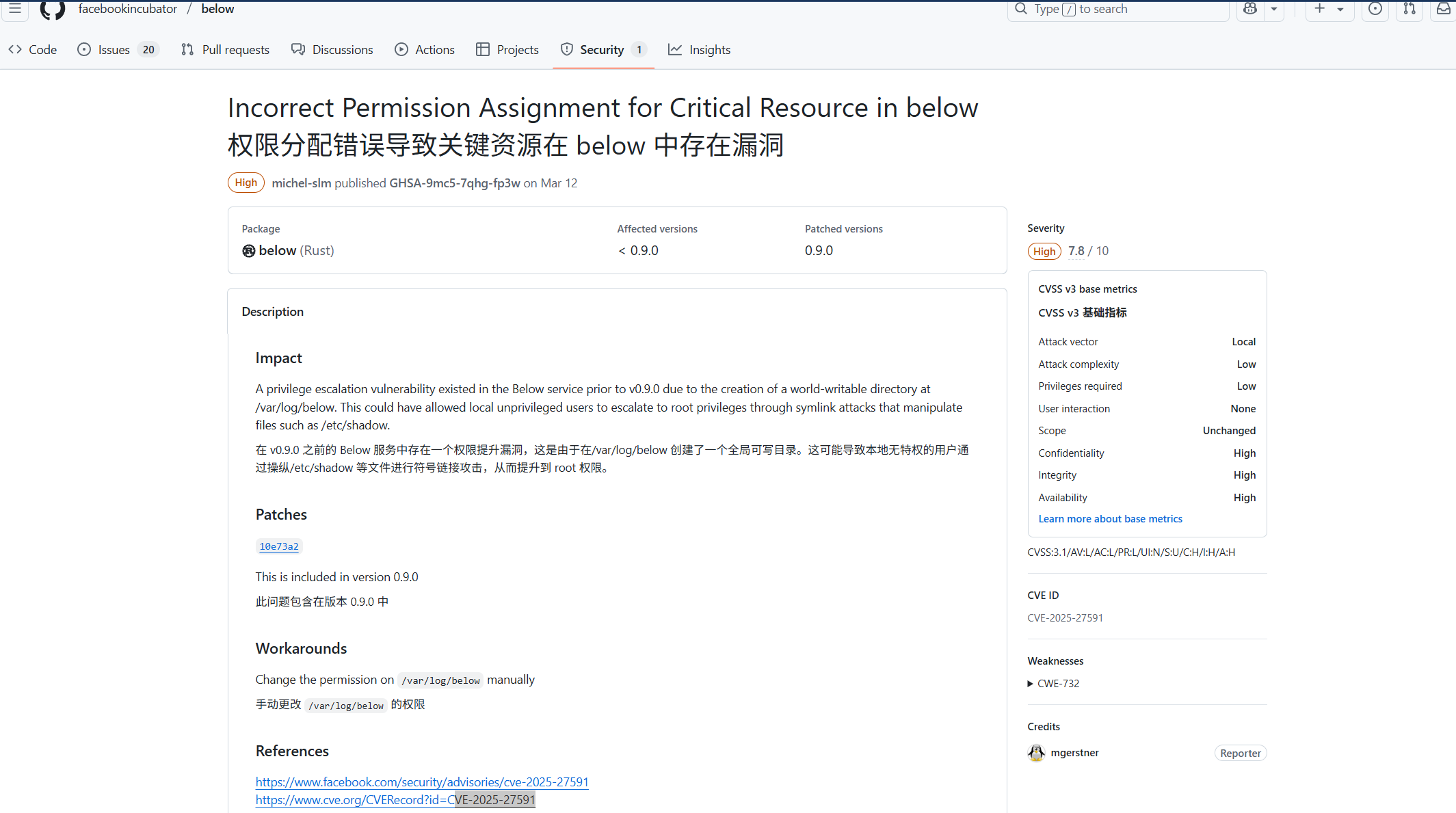
Task: Click the Attack vector Local row
Action: [1147, 342]
